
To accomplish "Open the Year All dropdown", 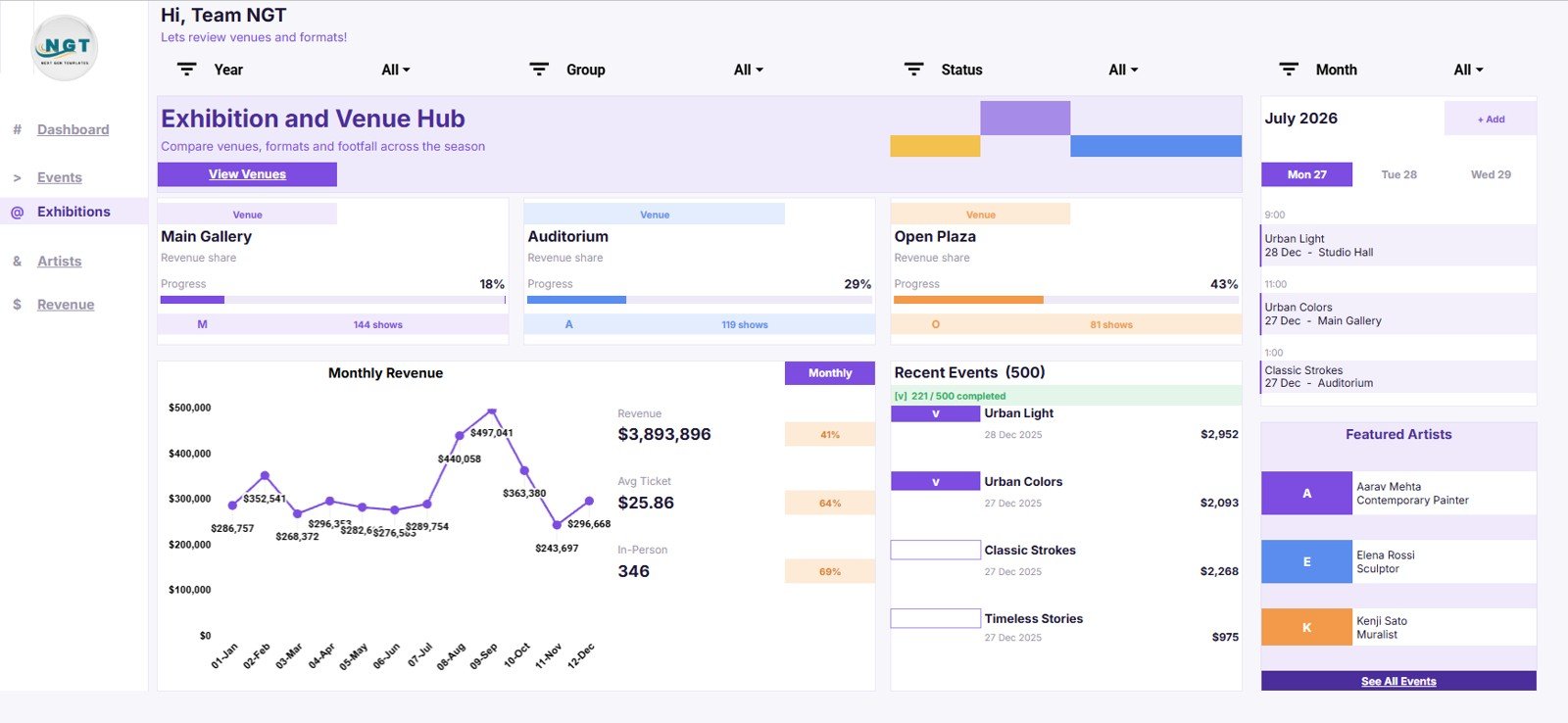I will tap(396, 70).
